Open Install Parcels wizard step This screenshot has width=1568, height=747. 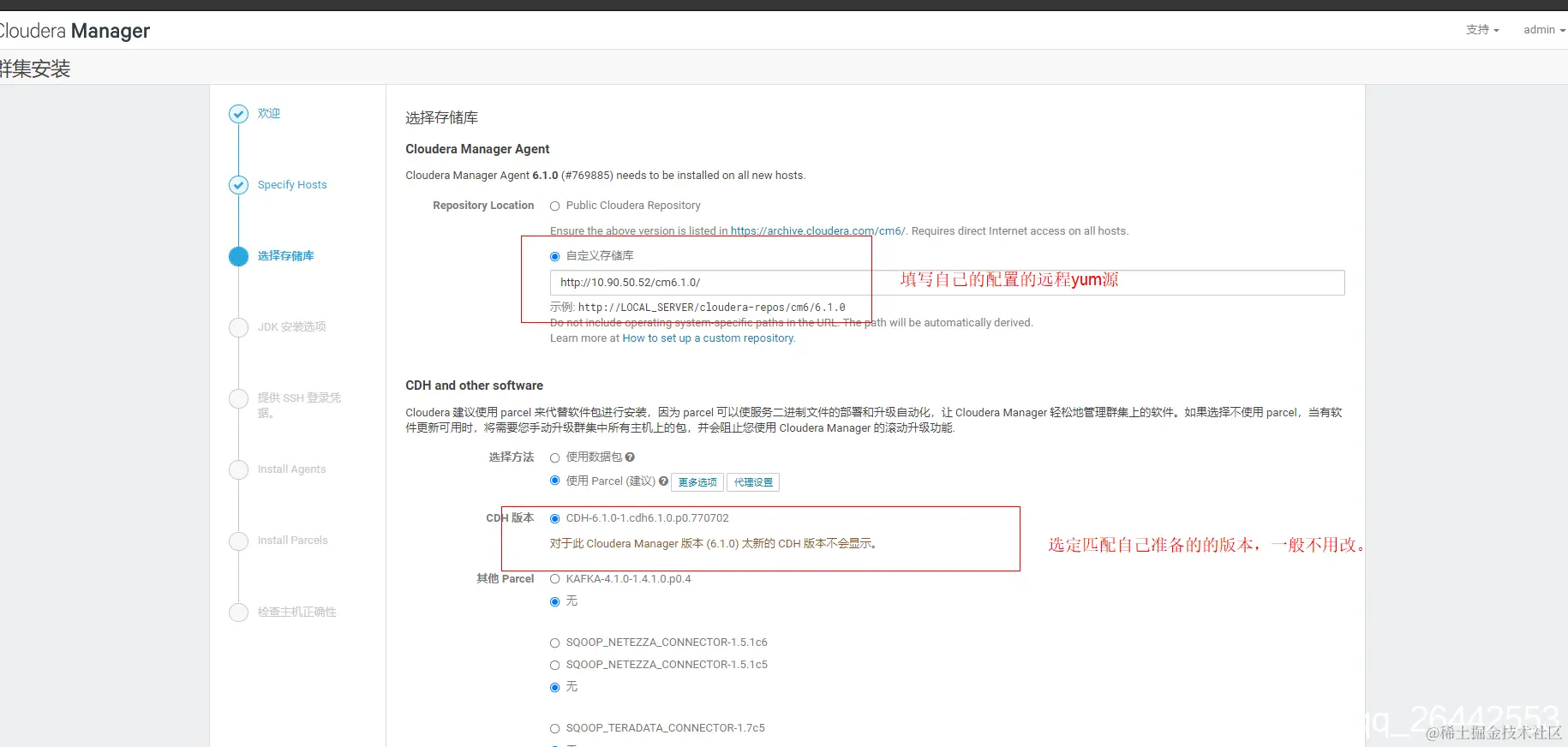point(292,541)
